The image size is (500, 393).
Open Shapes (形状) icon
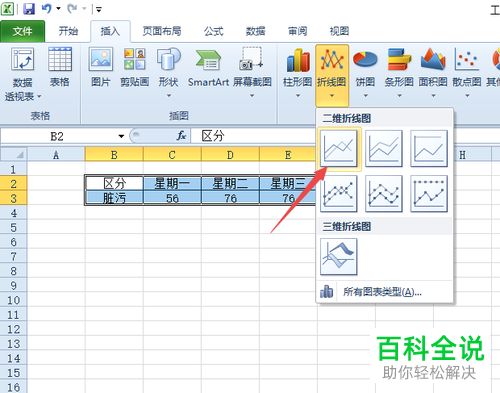168,59
